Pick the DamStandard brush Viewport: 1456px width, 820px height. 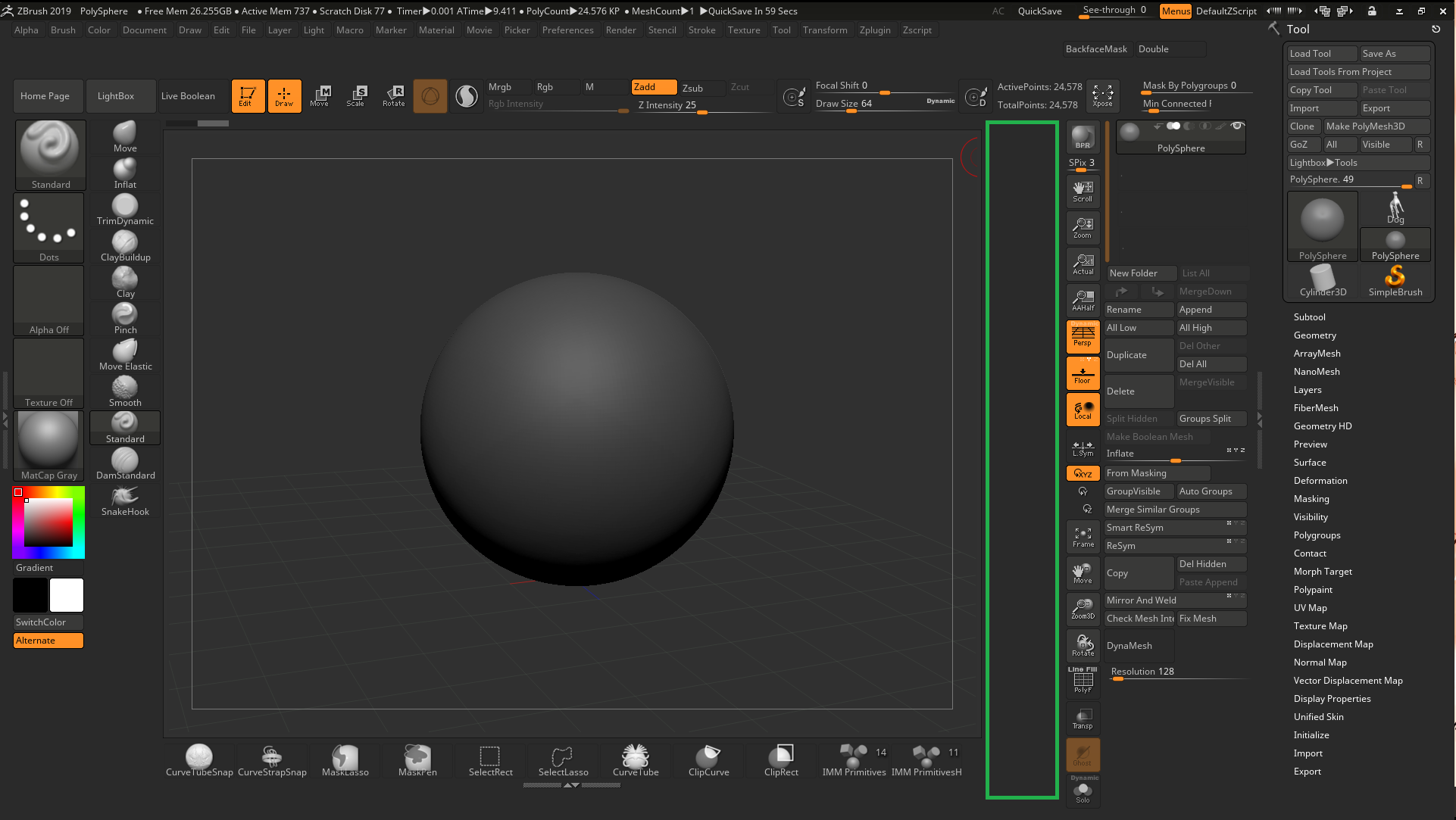click(125, 463)
